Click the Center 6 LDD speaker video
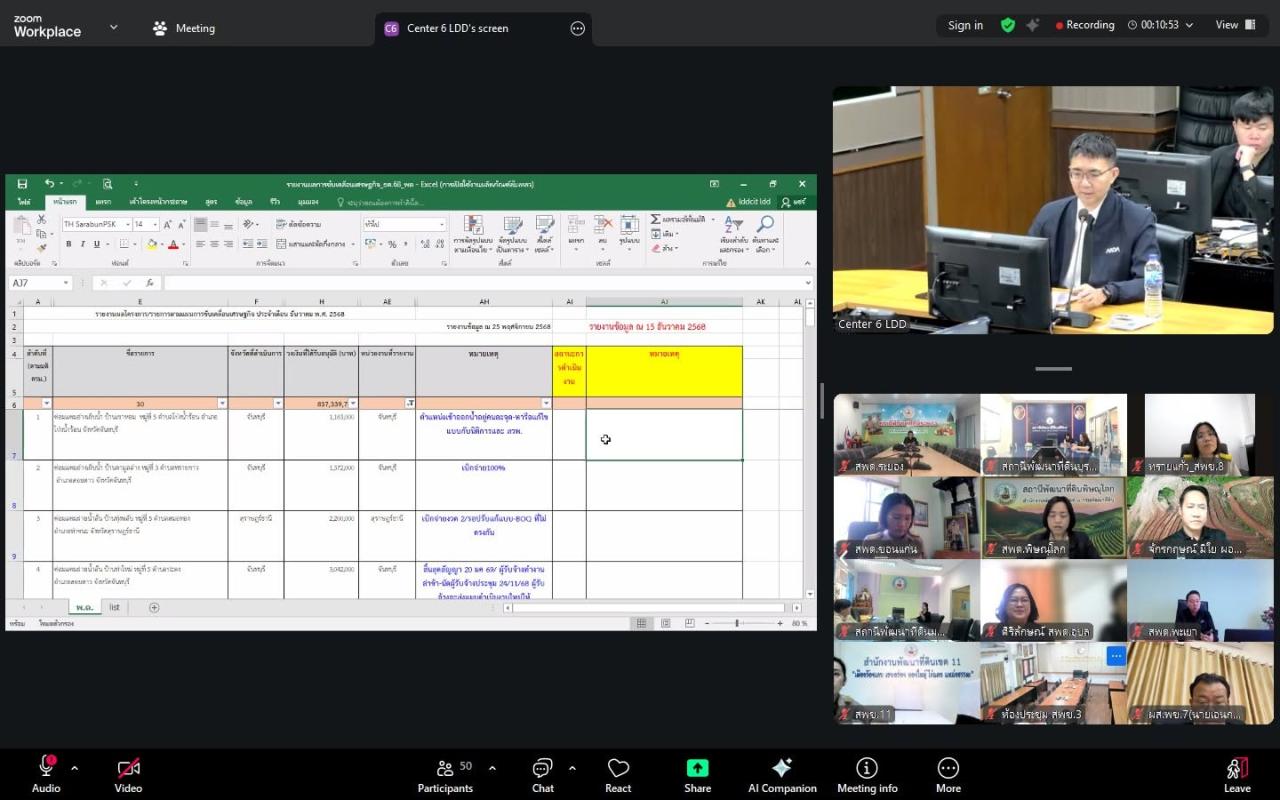The height and width of the screenshot is (800, 1280). point(1053,210)
